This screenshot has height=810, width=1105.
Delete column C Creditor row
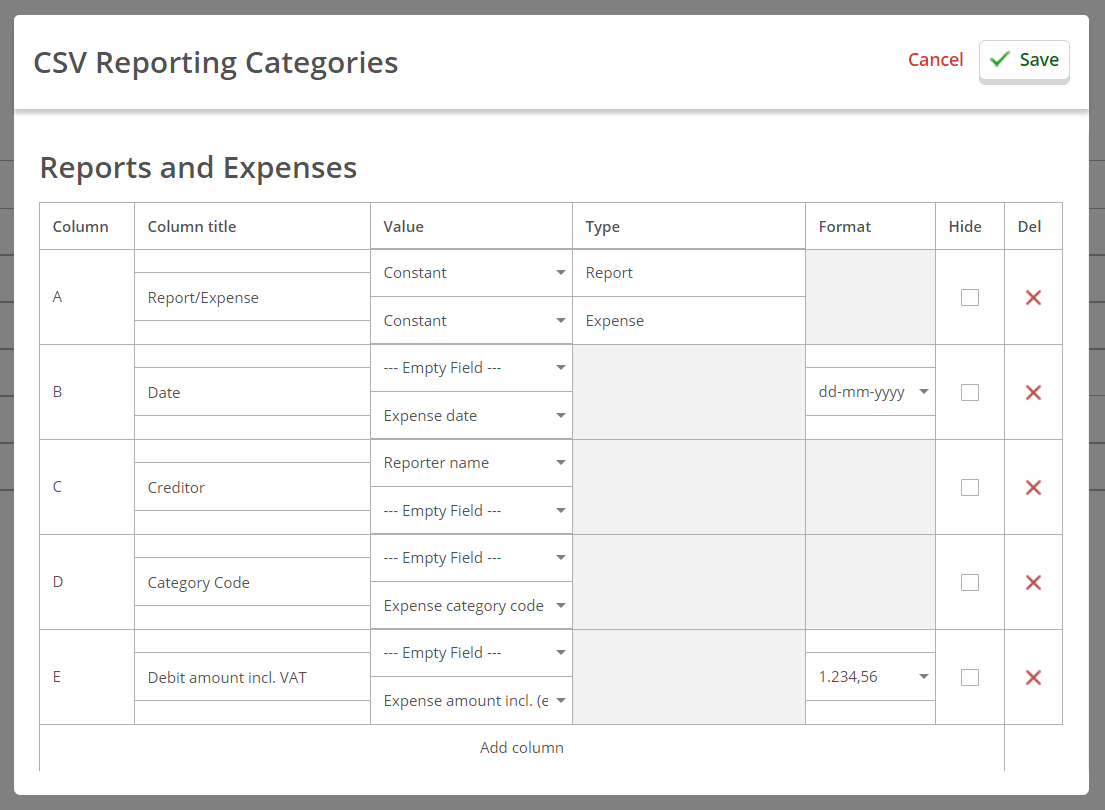coord(1033,488)
